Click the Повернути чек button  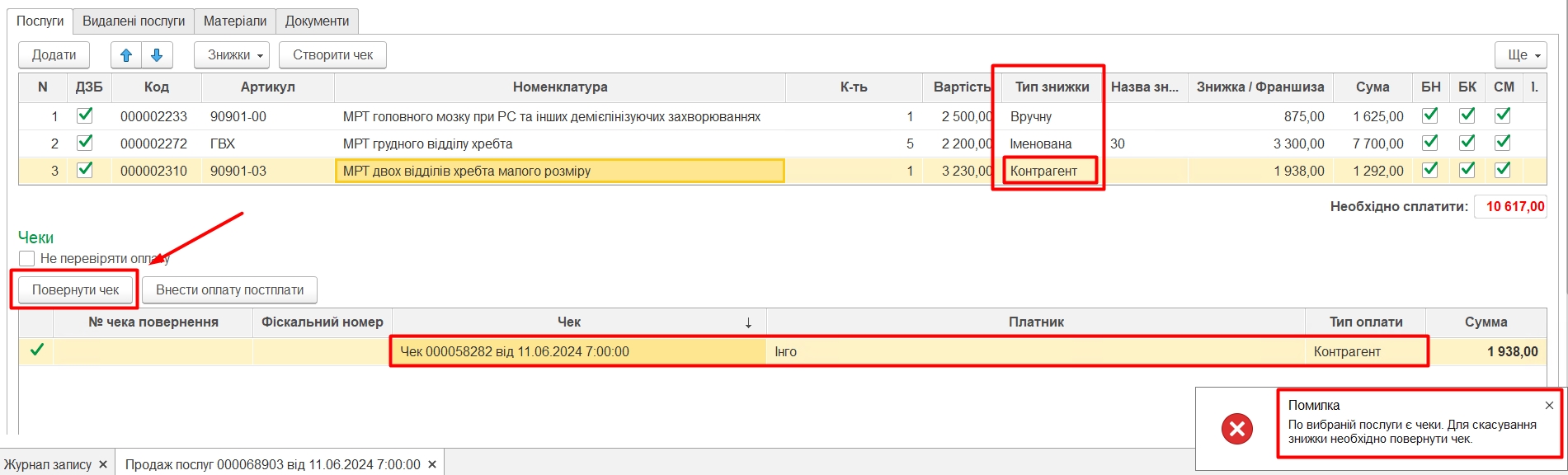75,290
